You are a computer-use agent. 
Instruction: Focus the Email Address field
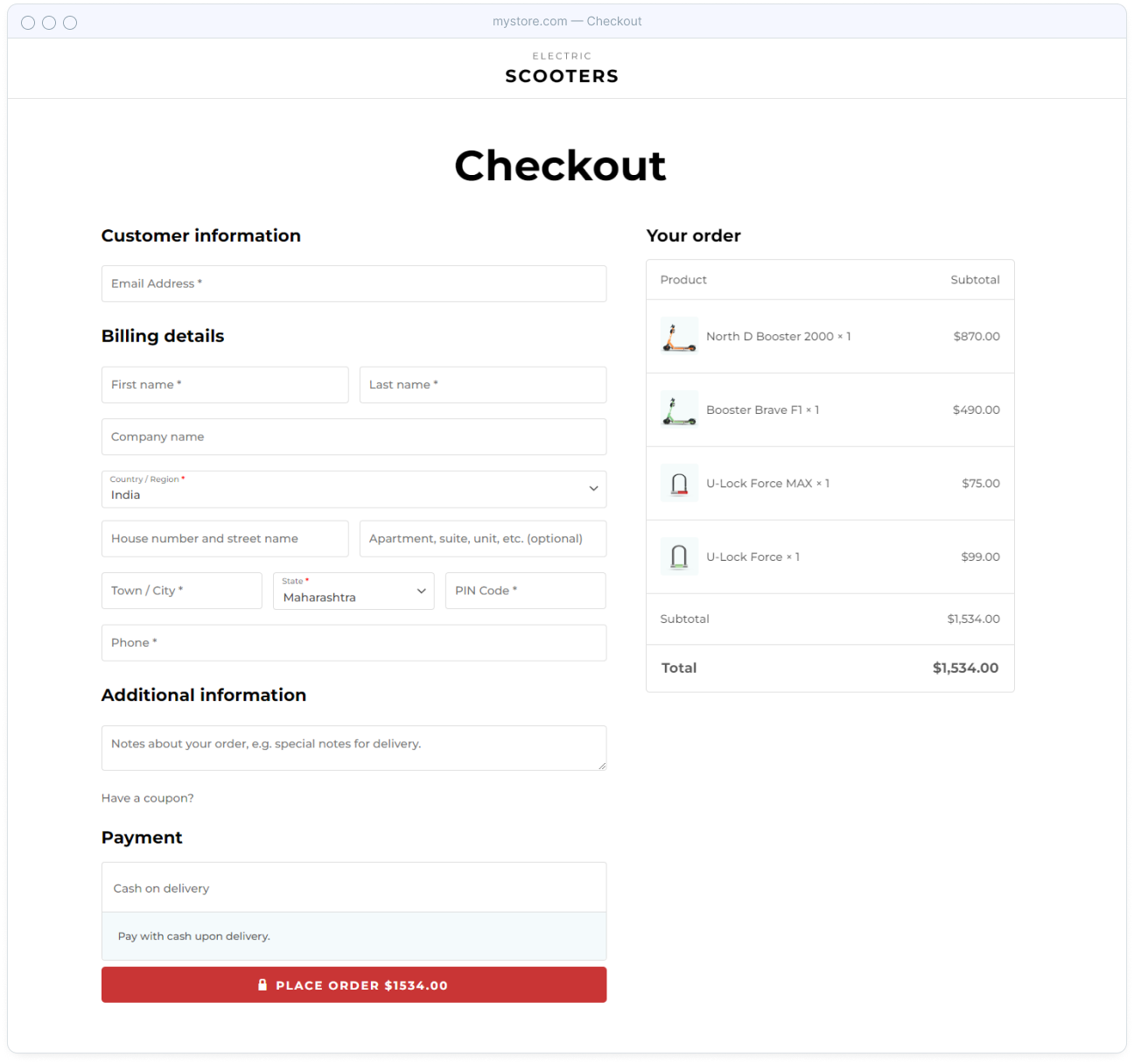click(353, 283)
